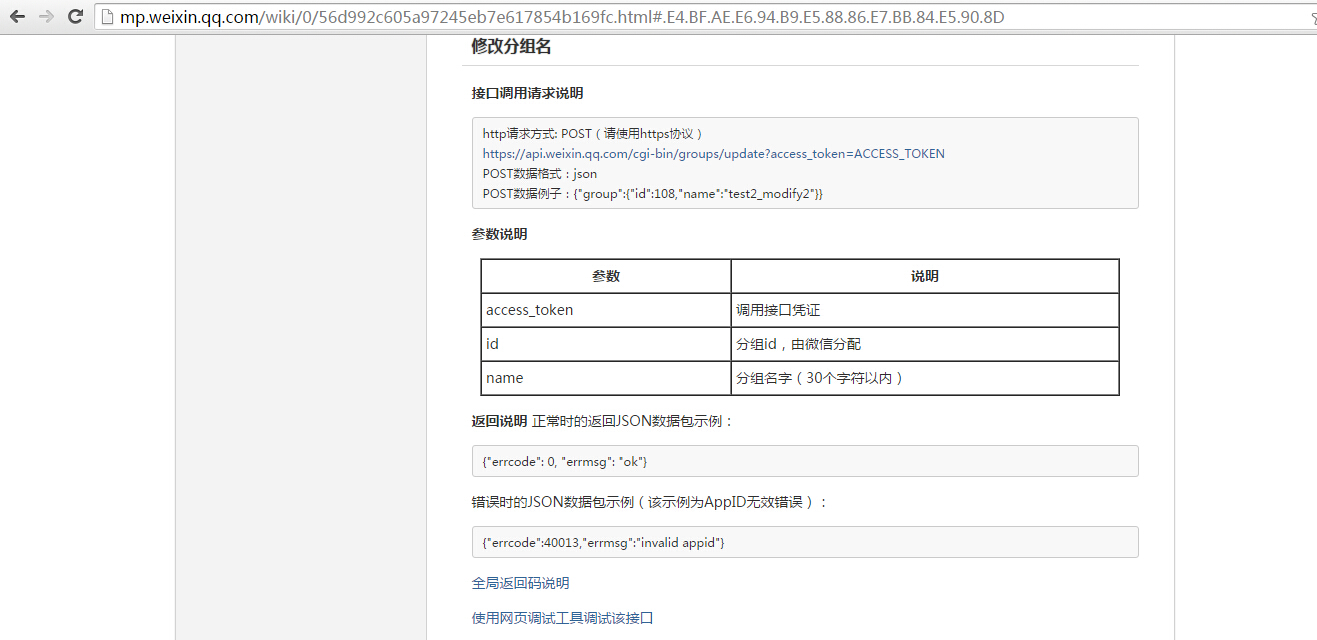
Task: Select the POST数据例子 JSON line
Action: point(652,194)
